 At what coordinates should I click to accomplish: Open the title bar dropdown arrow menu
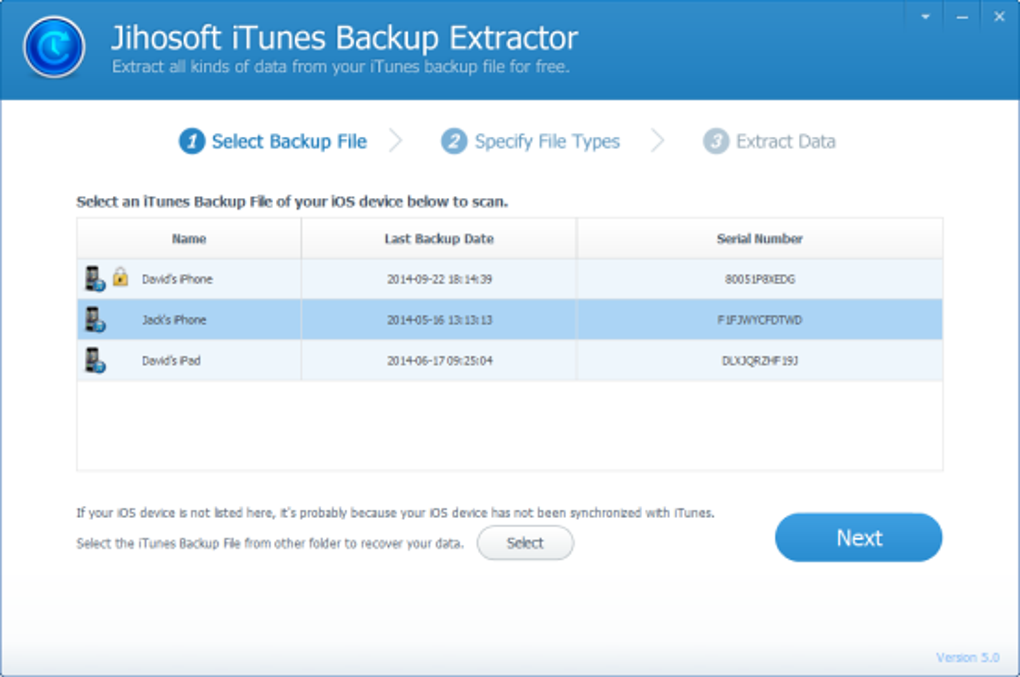925,17
